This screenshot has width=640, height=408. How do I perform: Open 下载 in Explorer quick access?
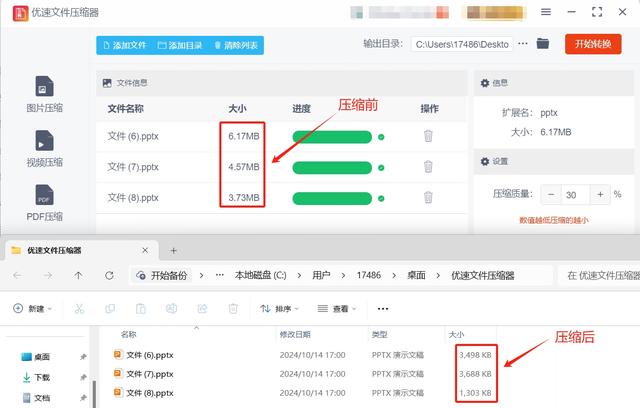tap(36, 377)
